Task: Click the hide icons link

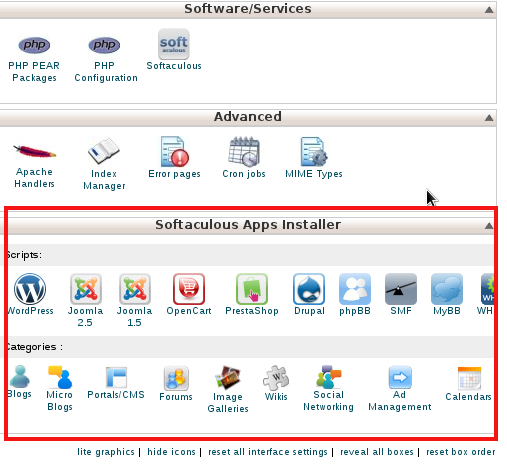Action: click(171, 452)
